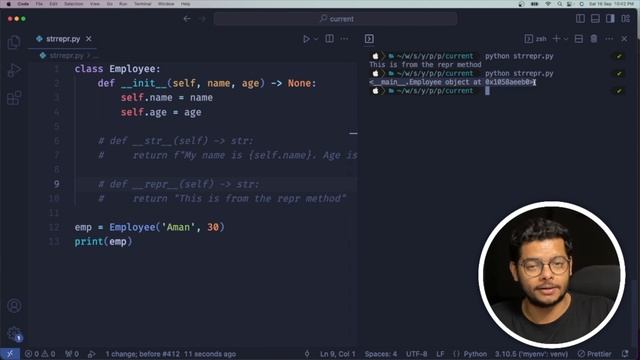Toggle the bottom panel layout icon
The height and width of the screenshot is (360, 640).
(x=595, y=19)
